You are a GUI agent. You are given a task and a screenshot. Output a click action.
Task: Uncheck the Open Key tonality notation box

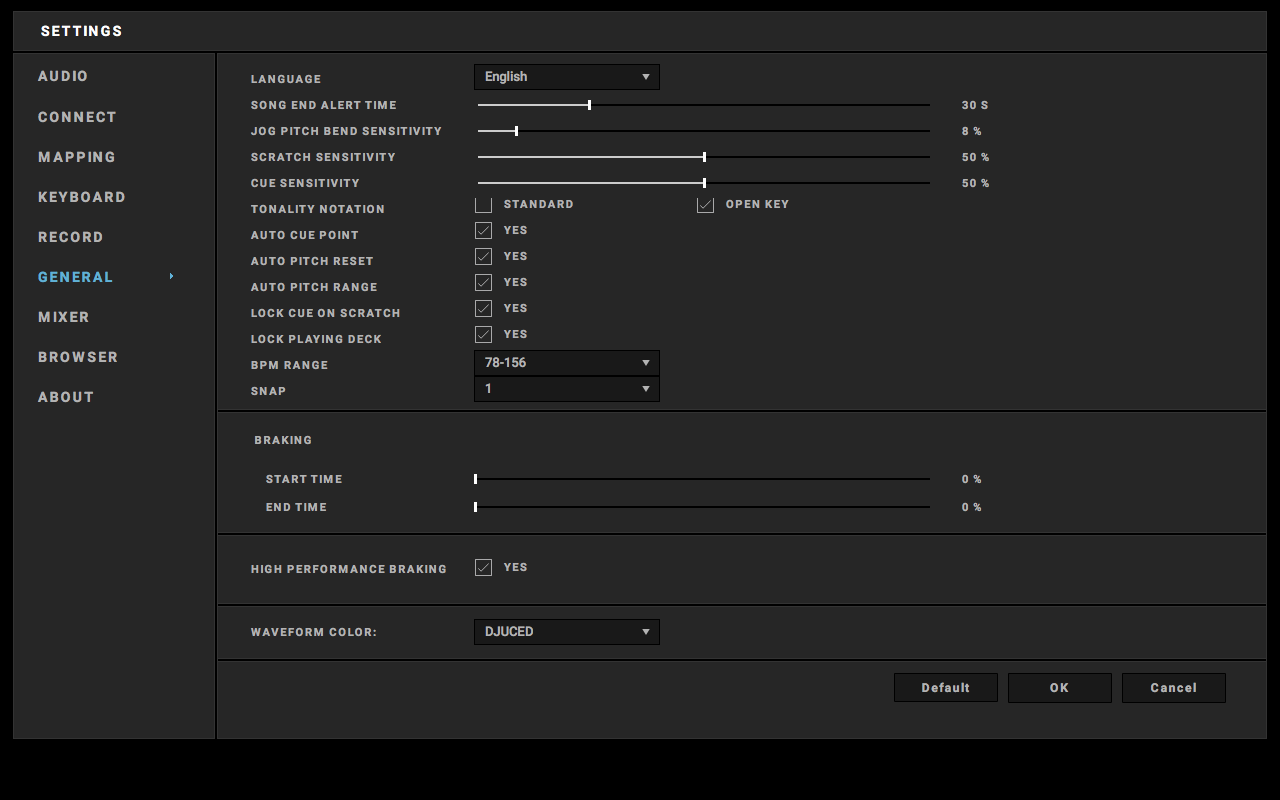(706, 204)
